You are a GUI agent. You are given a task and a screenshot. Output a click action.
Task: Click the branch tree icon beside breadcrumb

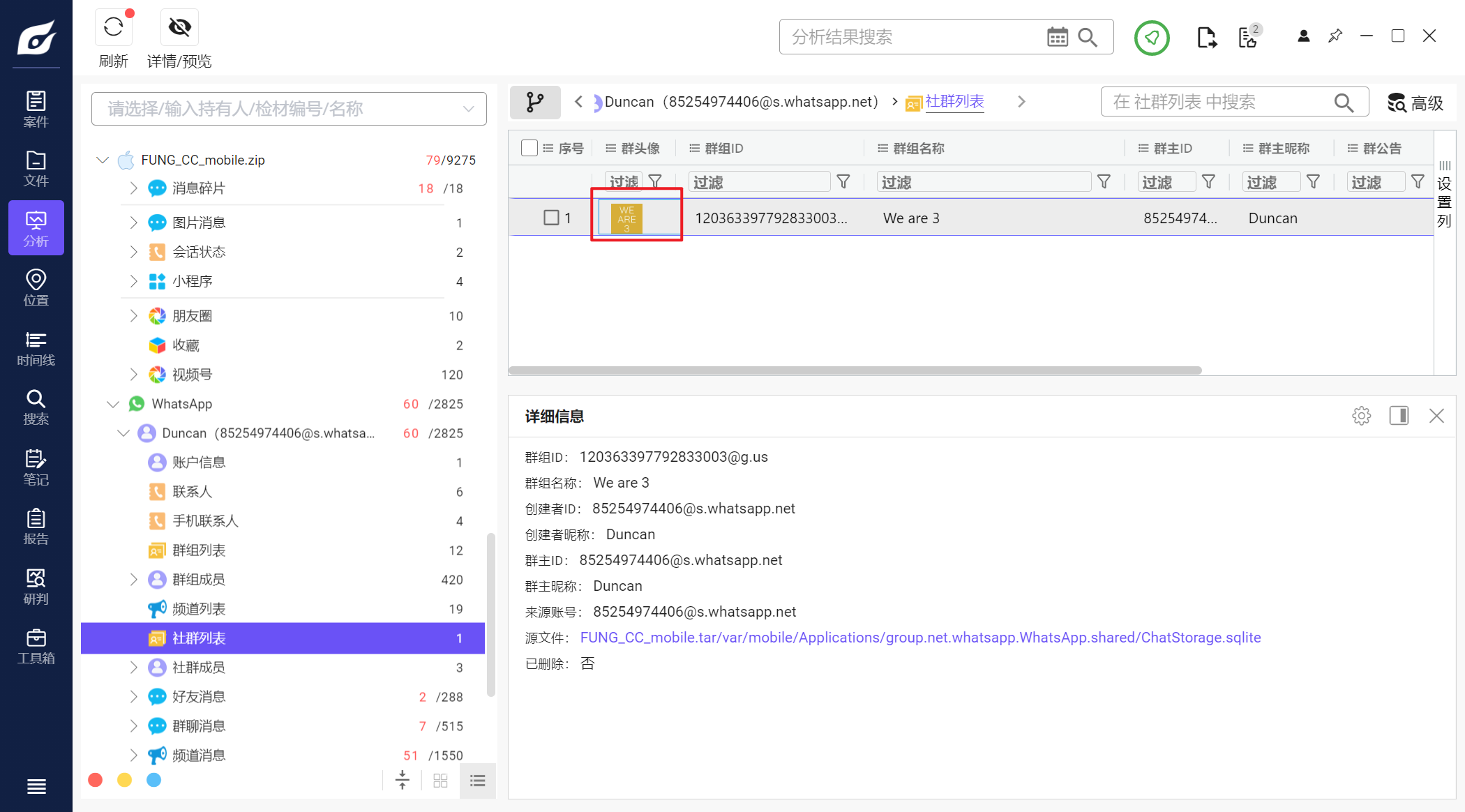pos(535,103)
